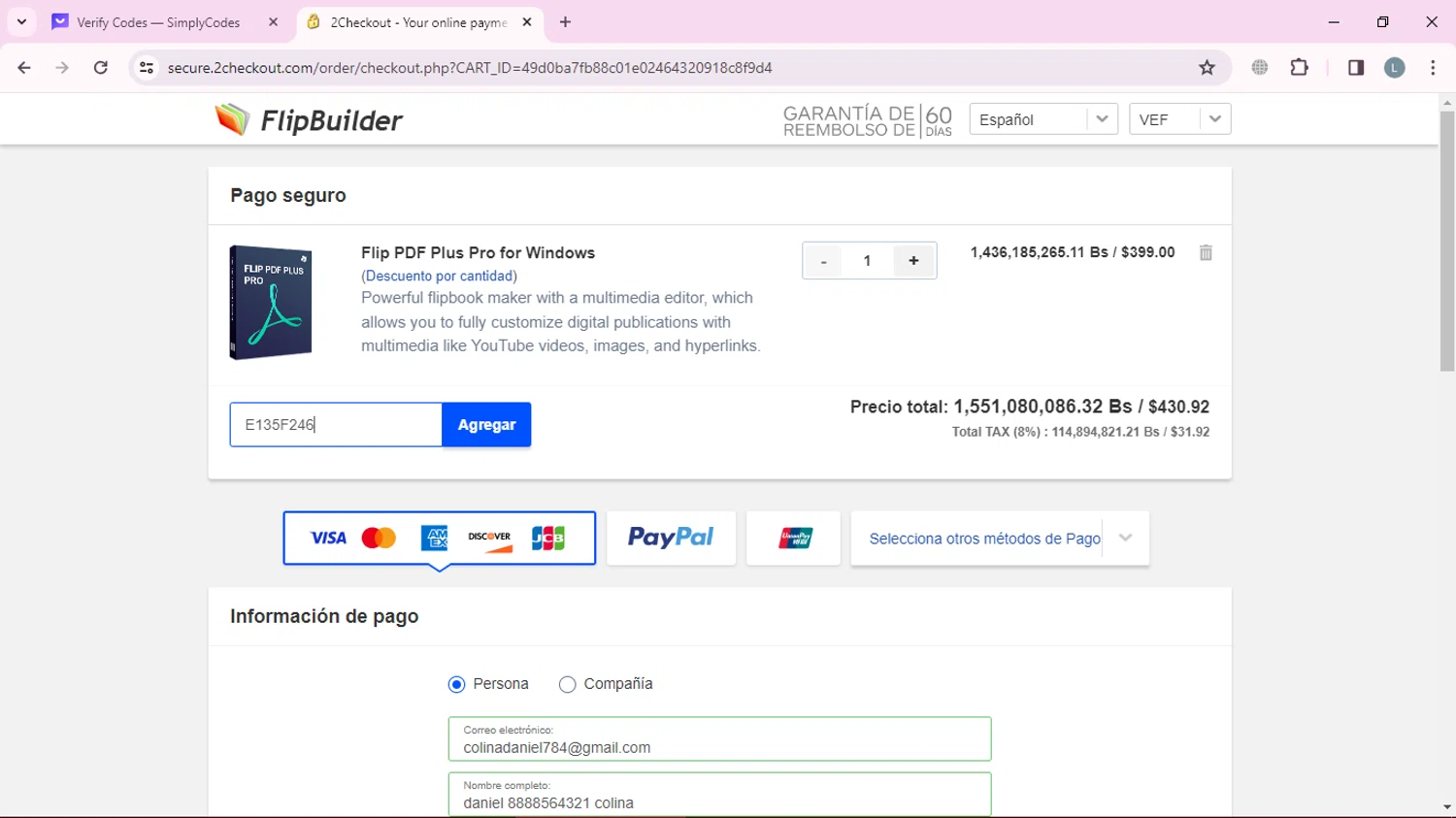The width and height of the screenshot is (1456, 818).
Task: Click the browser forward arrow
Action: click(x=62, y=68)
